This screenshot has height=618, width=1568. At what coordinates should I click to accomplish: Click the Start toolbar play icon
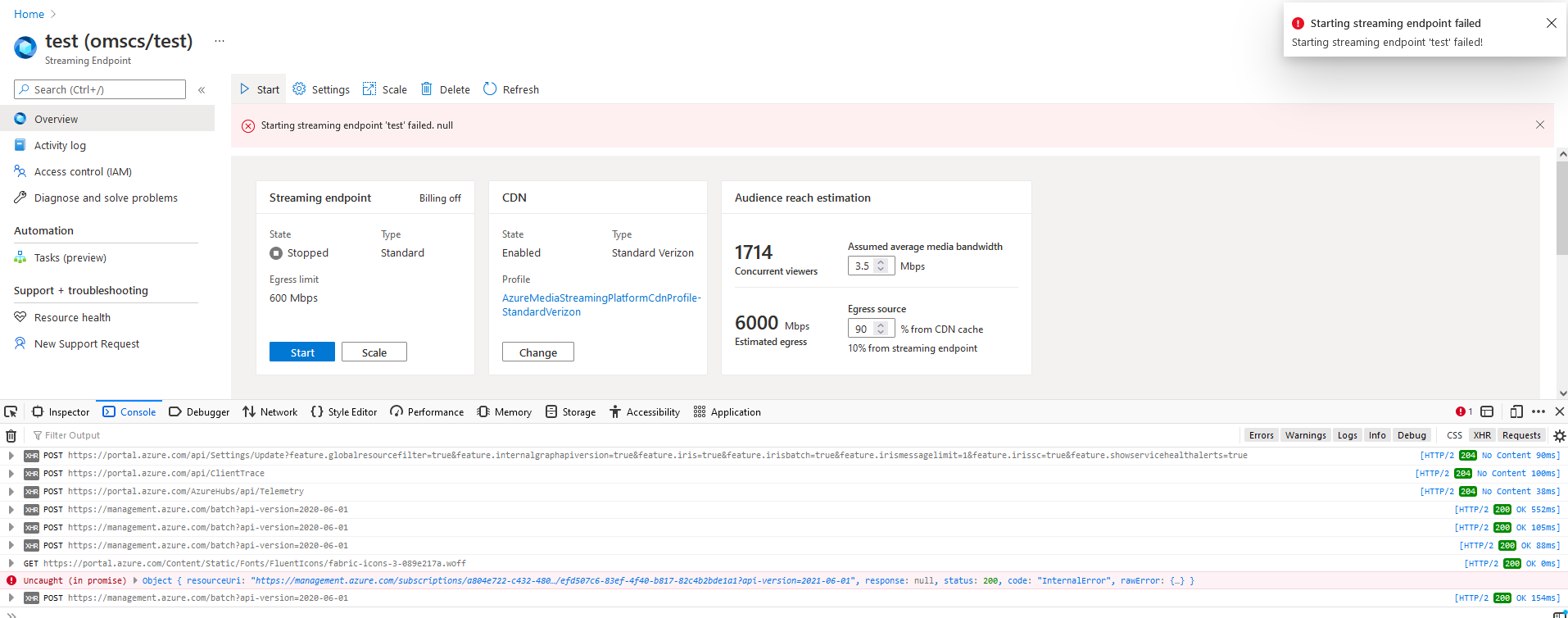[x=244, y=89]
